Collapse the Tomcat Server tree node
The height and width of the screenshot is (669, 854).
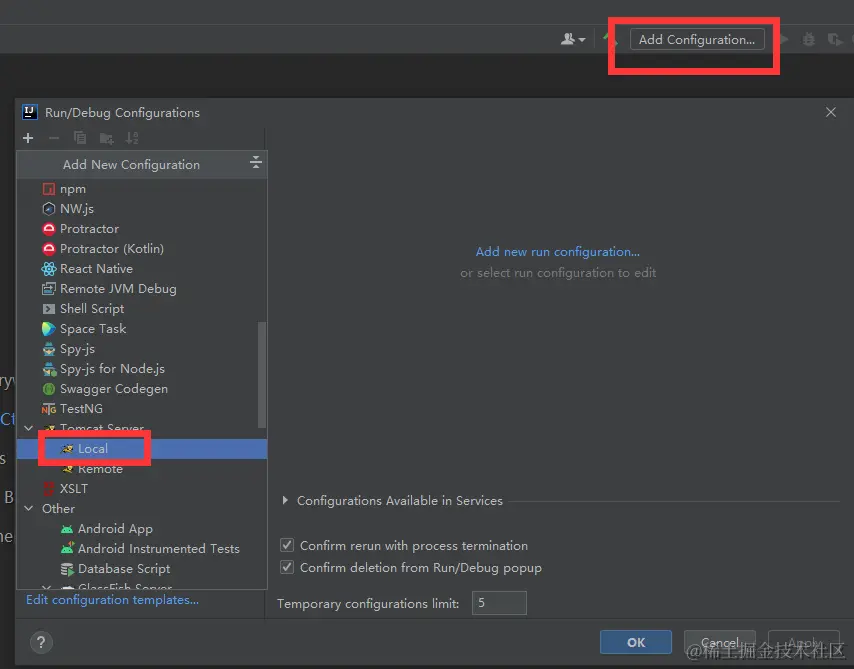click(29, 428)
